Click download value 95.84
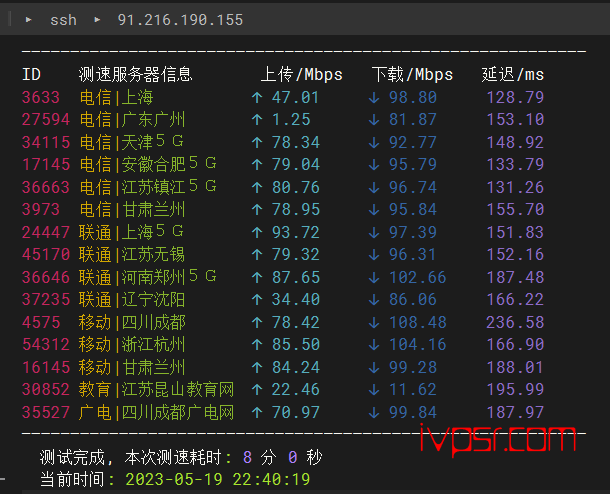Screen dimensions: 610x494 (x=413, y=210)
